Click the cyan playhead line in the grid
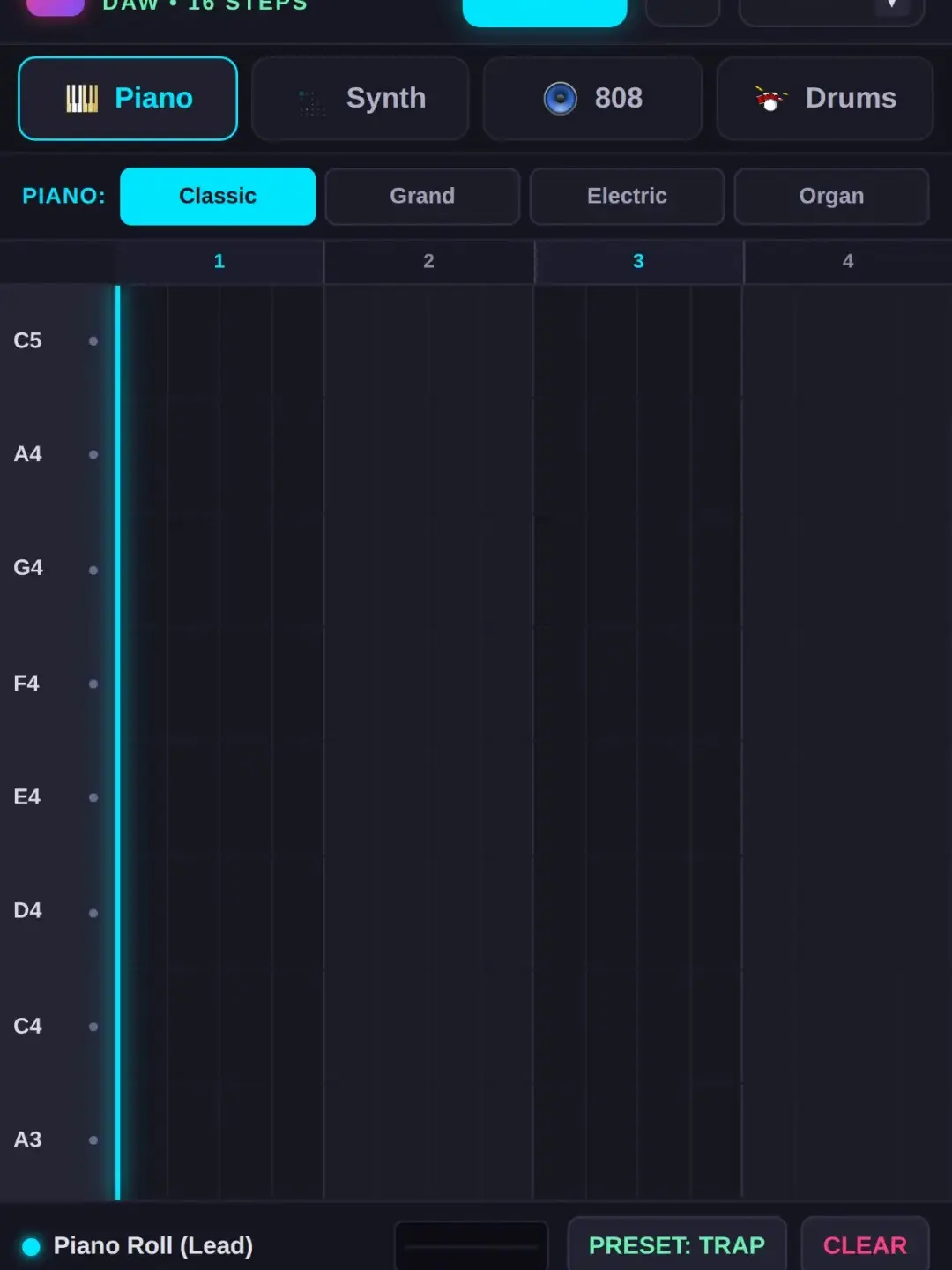Viewport: 952px width, 1270px height. coord(117,741)
